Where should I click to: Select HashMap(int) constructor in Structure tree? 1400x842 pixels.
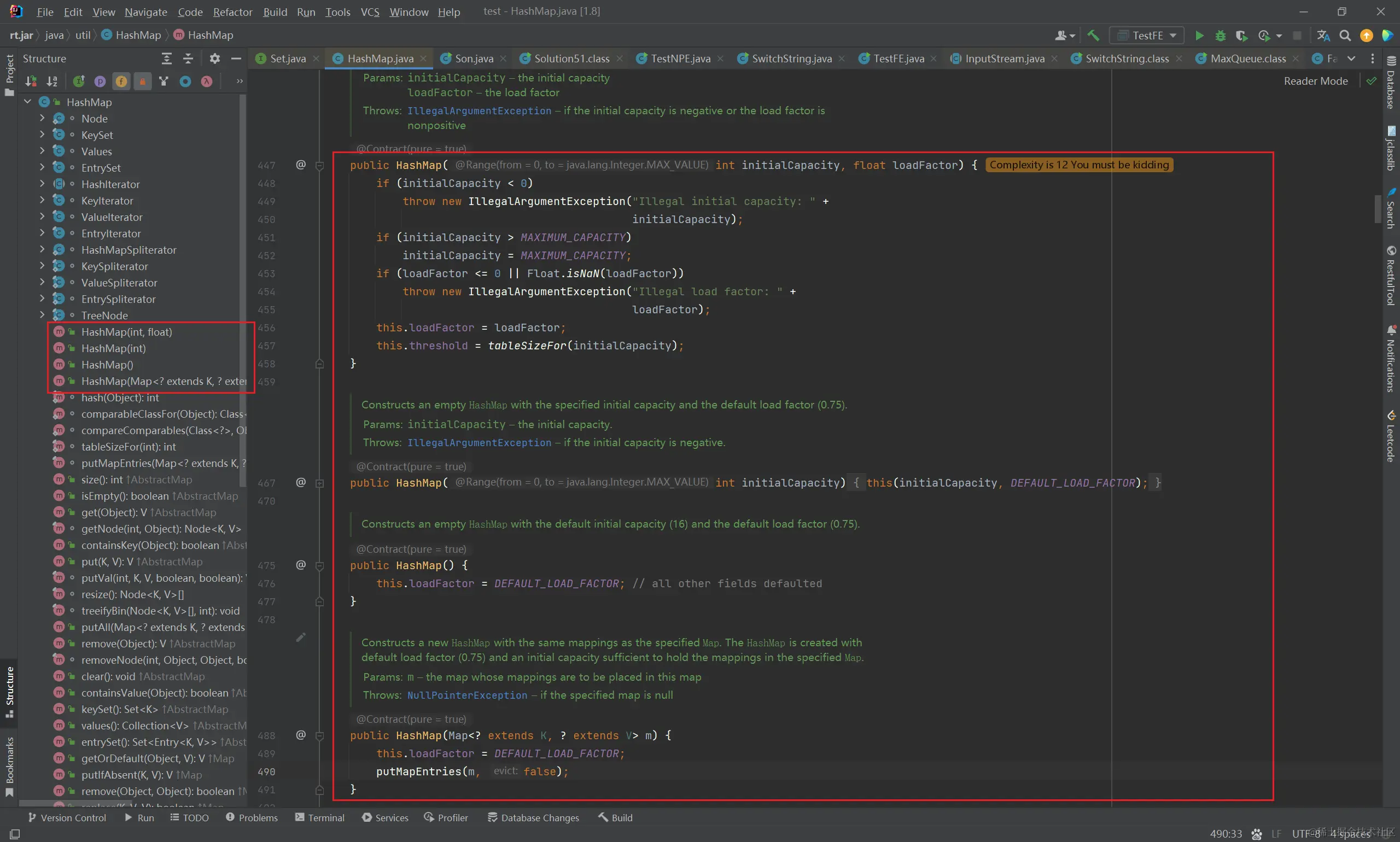114,348
